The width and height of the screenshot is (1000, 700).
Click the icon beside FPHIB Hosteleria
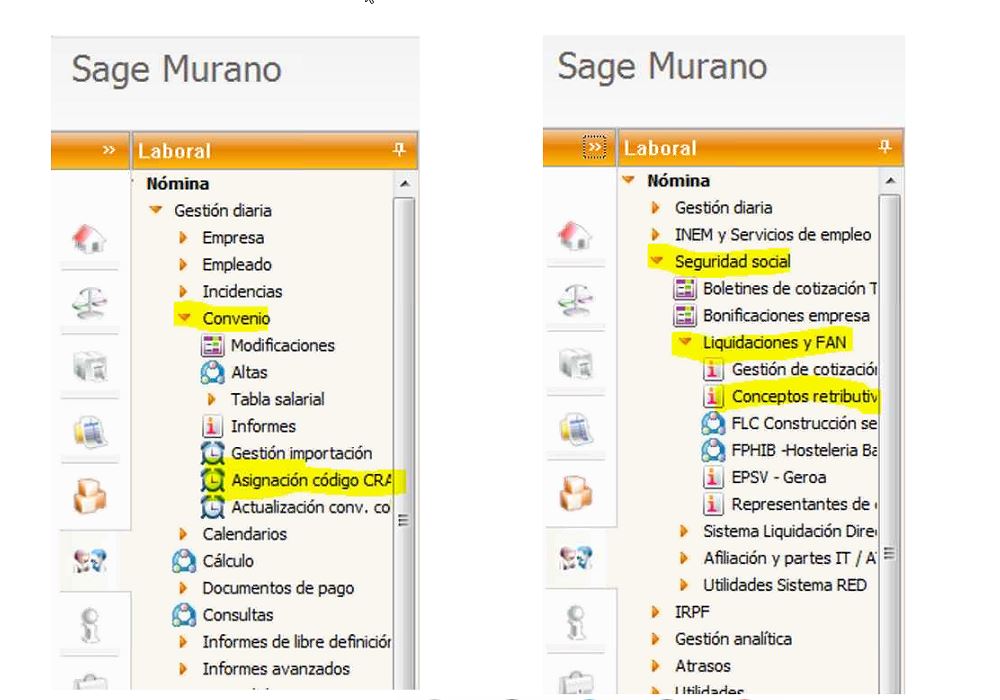click(713, 450)
